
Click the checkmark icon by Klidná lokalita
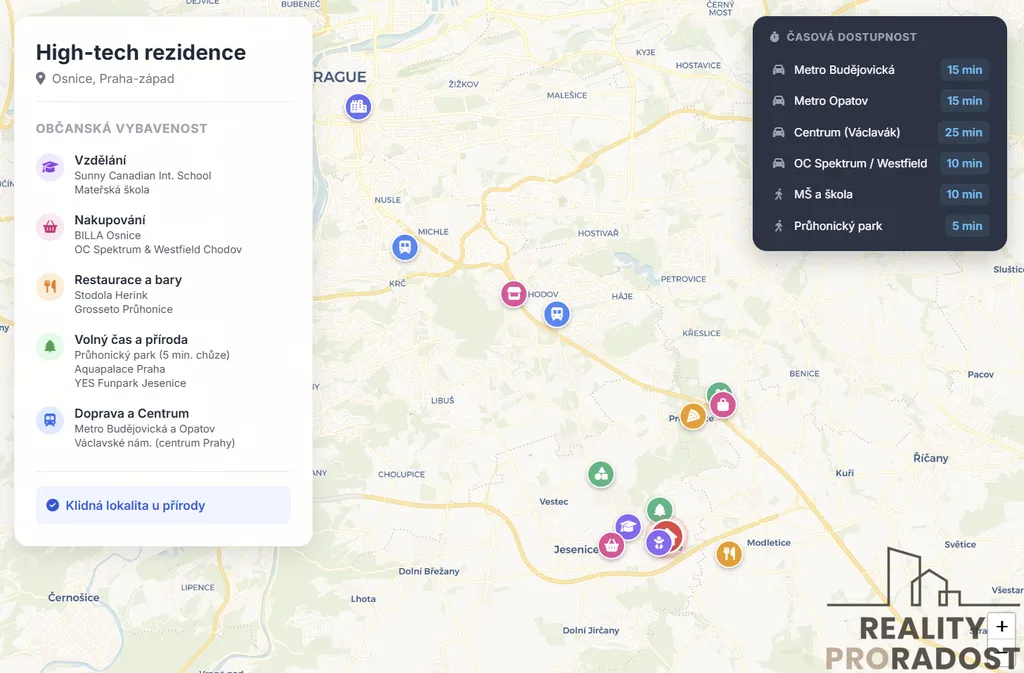coord(53,505)
